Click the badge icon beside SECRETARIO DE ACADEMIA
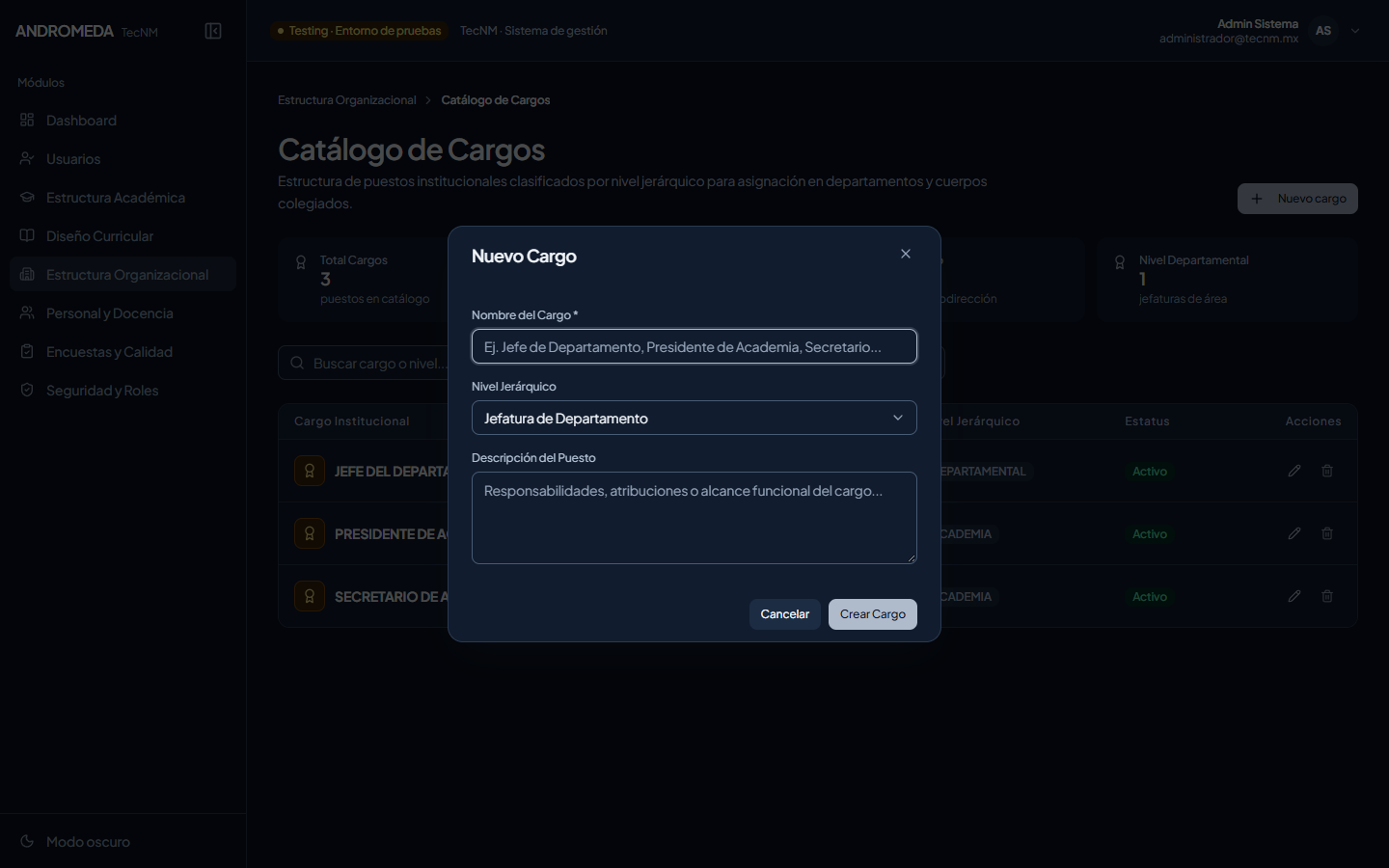This screenshot has height=868, width=1389. coord(310,596)
